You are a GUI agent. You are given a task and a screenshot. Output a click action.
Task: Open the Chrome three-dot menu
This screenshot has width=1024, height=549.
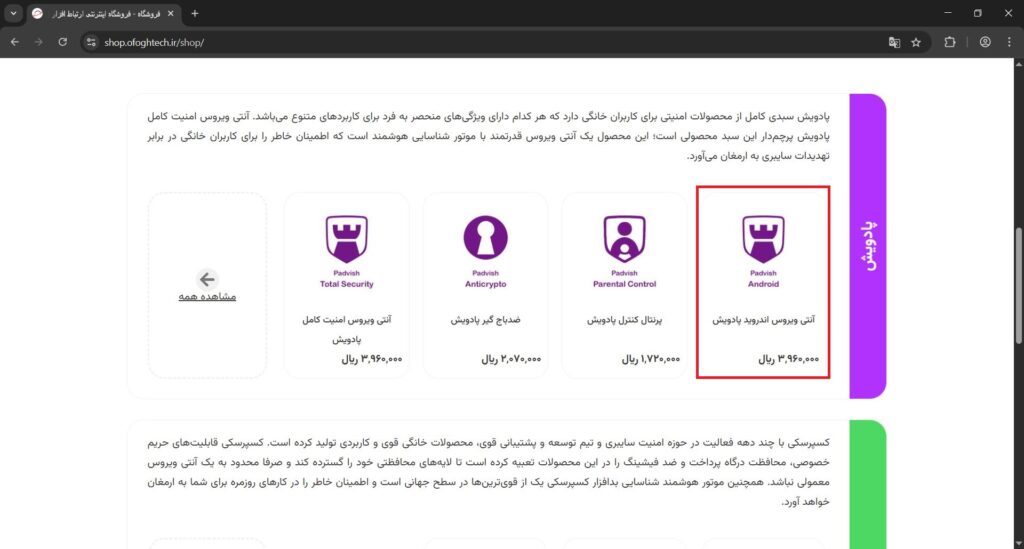pos(1009,42)
